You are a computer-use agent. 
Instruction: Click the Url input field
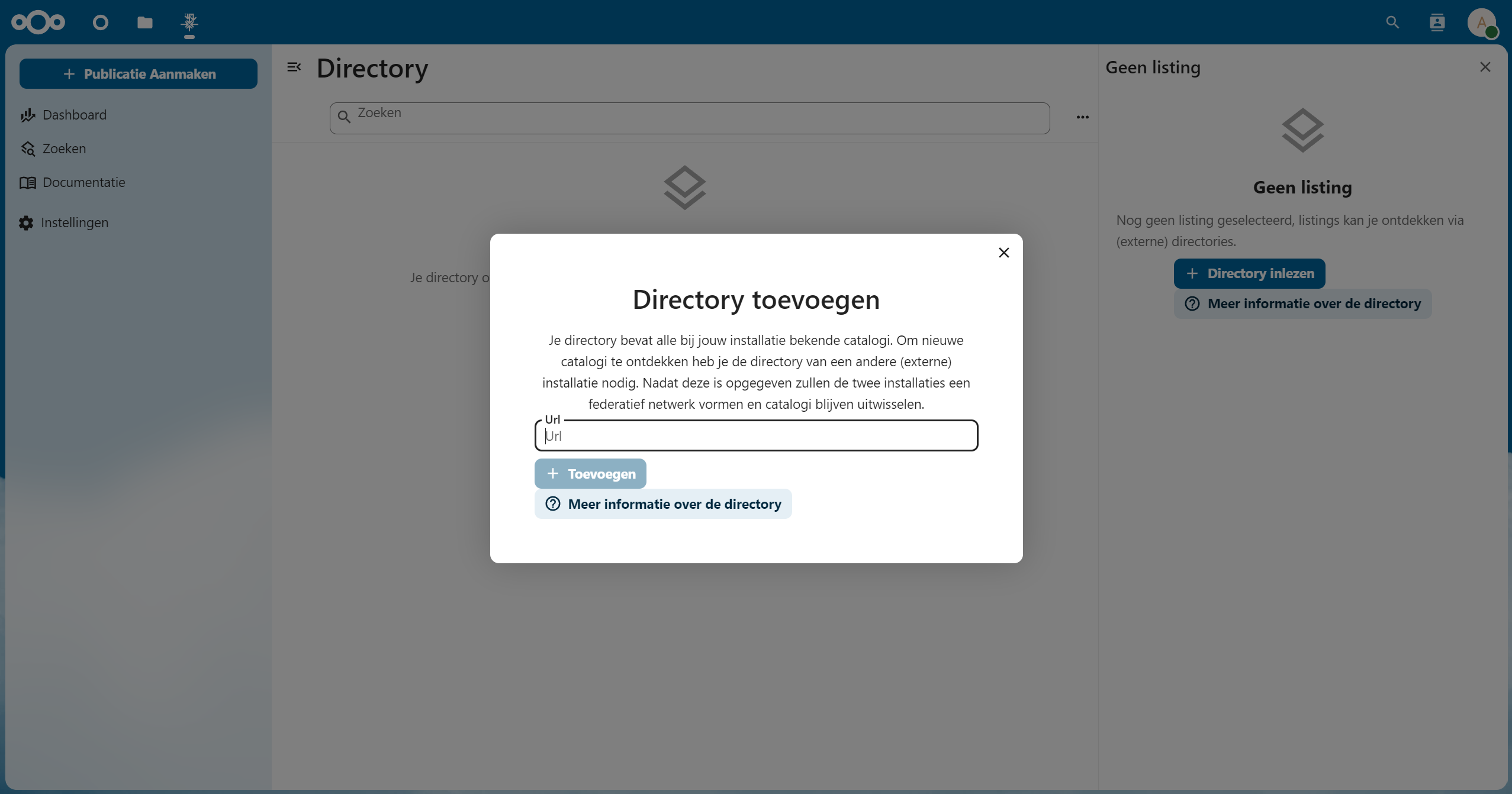[755, 436]
